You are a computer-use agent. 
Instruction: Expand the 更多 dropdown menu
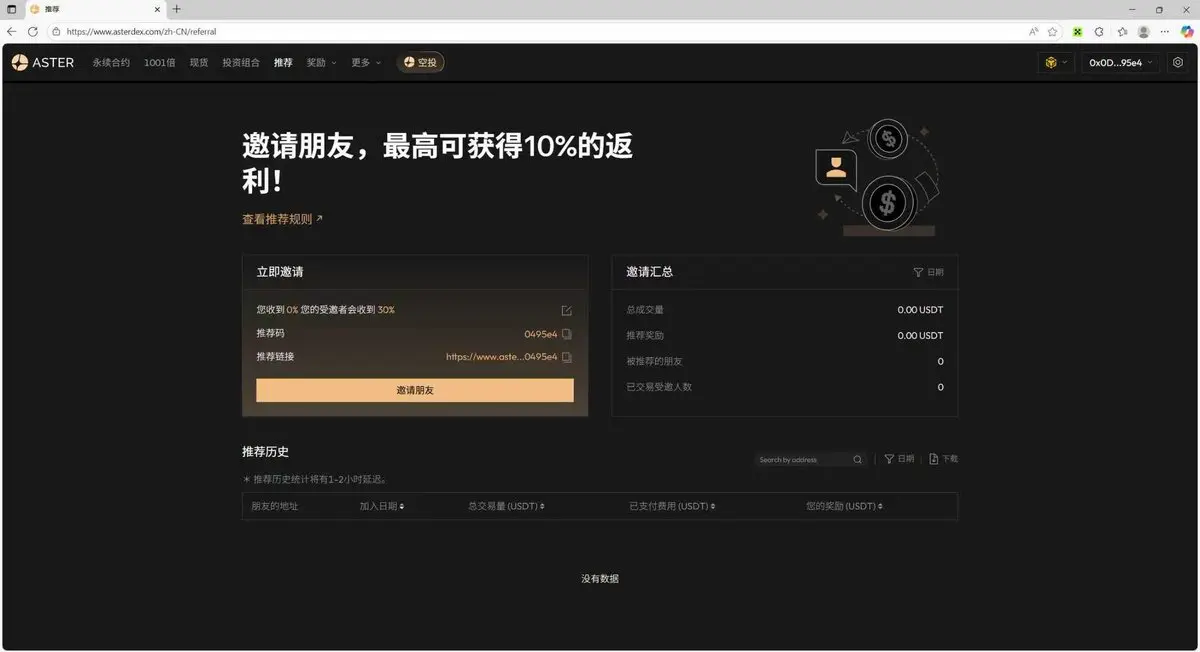[366, 62]
